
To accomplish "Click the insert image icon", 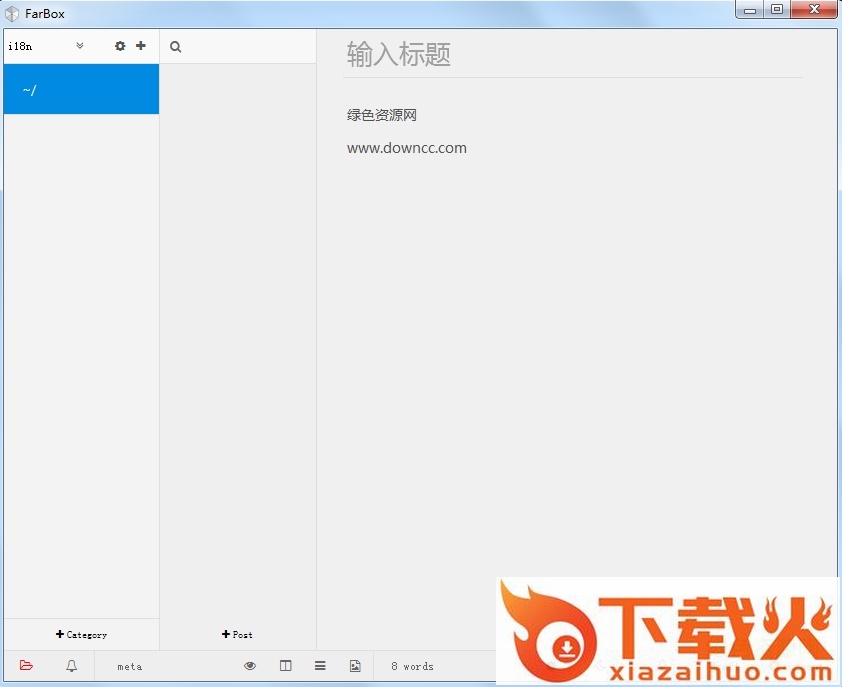I will (x=355, y=666).
